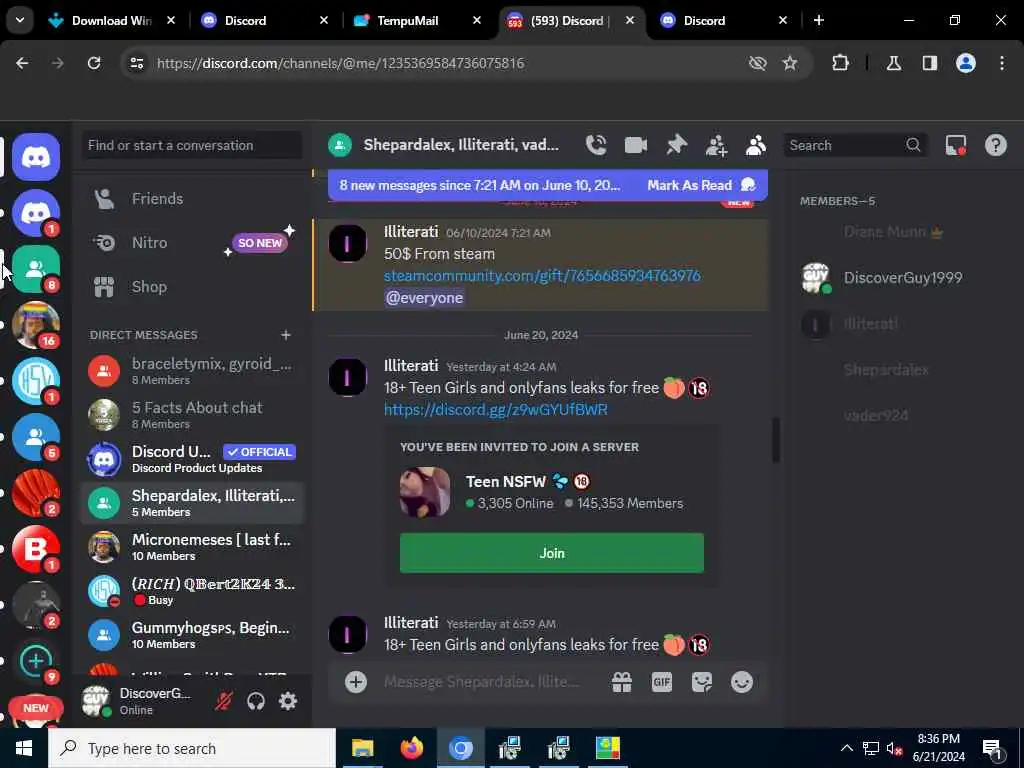This screenshot has height=768, width=1024.
Task: Open File Explorer from taskbar
Action: (362, 748)
